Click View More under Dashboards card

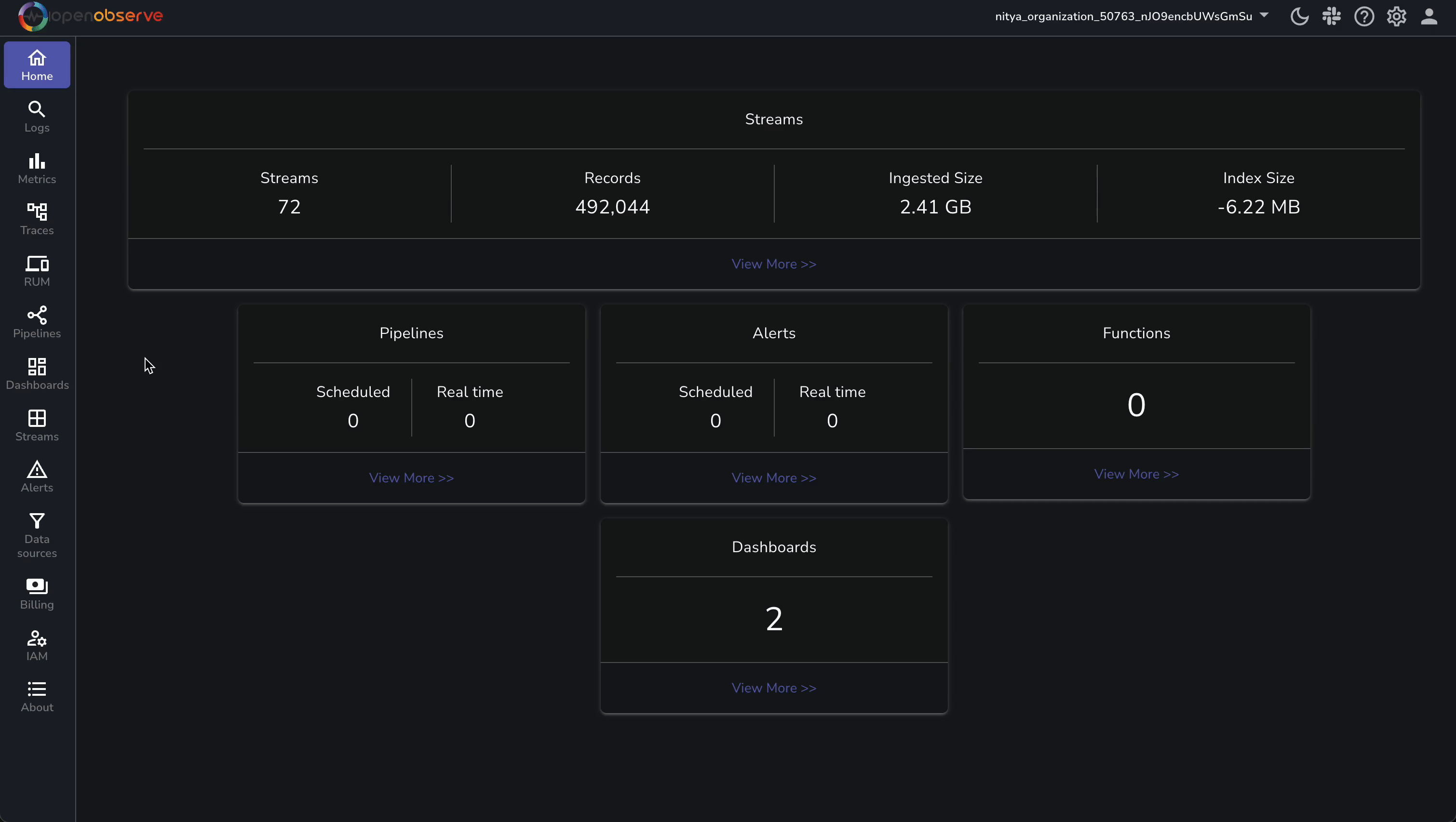[x=773, y=688]
